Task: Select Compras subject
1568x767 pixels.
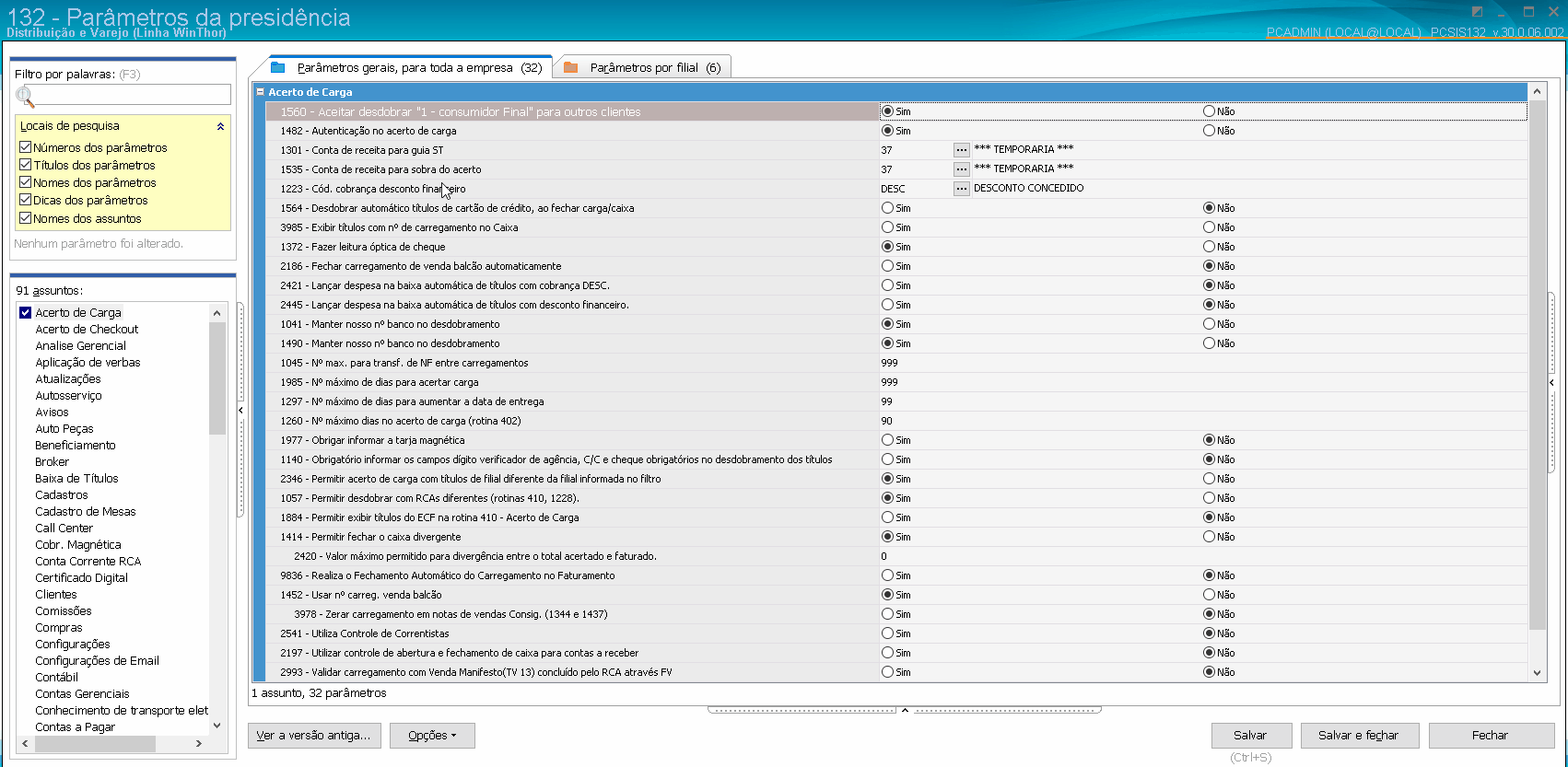Action: tap(59, 628)
